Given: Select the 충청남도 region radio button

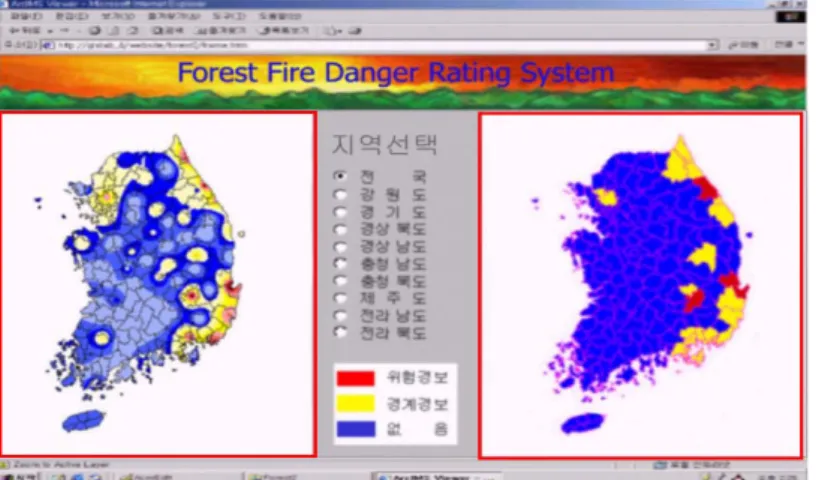Looking at the screenshot, I should coord(340,263).
